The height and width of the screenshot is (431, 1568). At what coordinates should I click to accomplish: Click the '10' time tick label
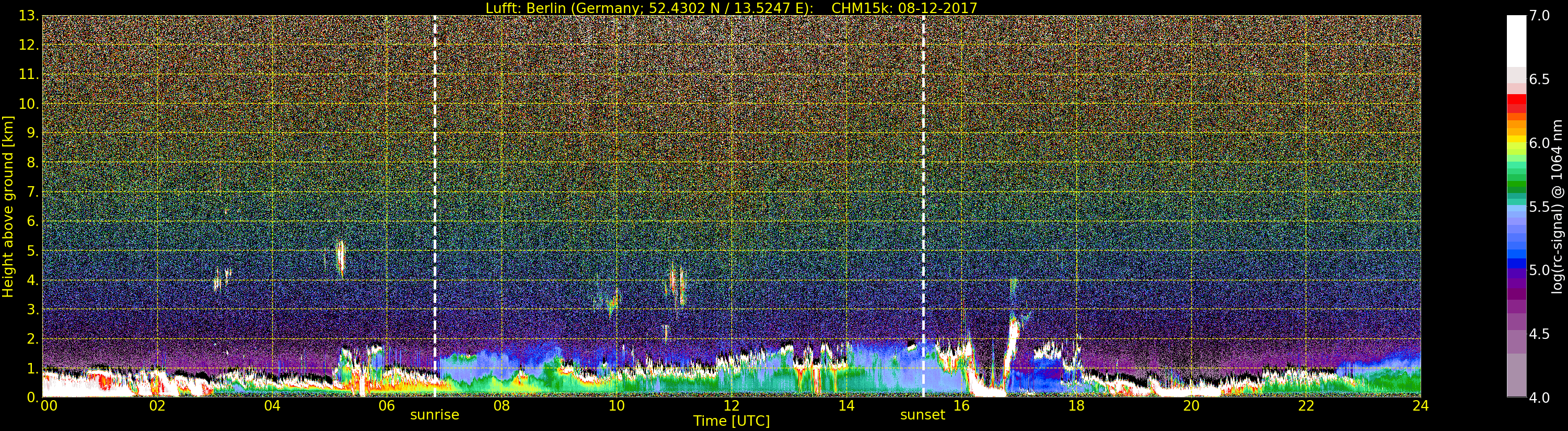pos(617,405)
